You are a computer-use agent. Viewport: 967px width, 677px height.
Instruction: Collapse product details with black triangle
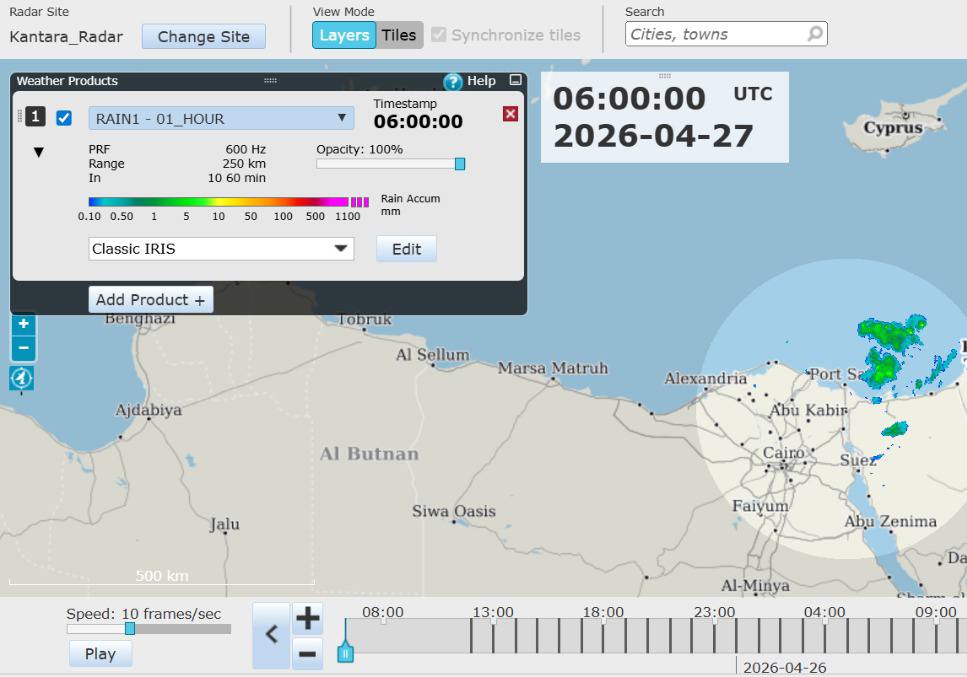tap(39, 152)
